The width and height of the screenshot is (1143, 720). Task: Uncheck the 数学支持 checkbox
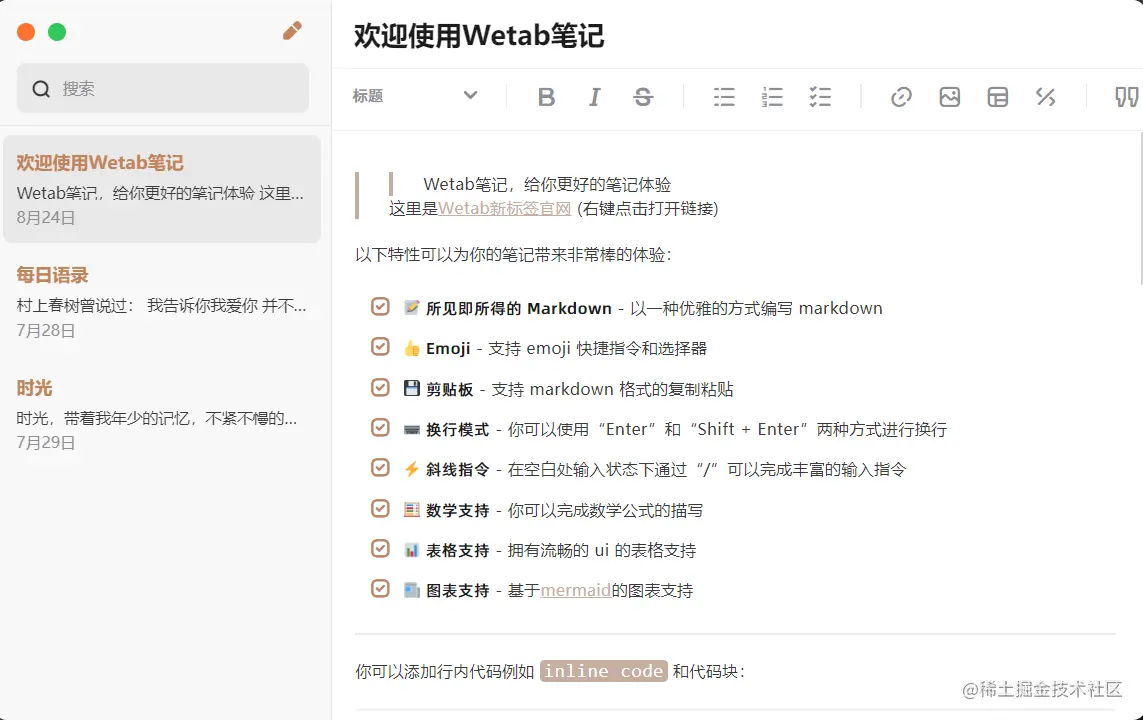380,508
